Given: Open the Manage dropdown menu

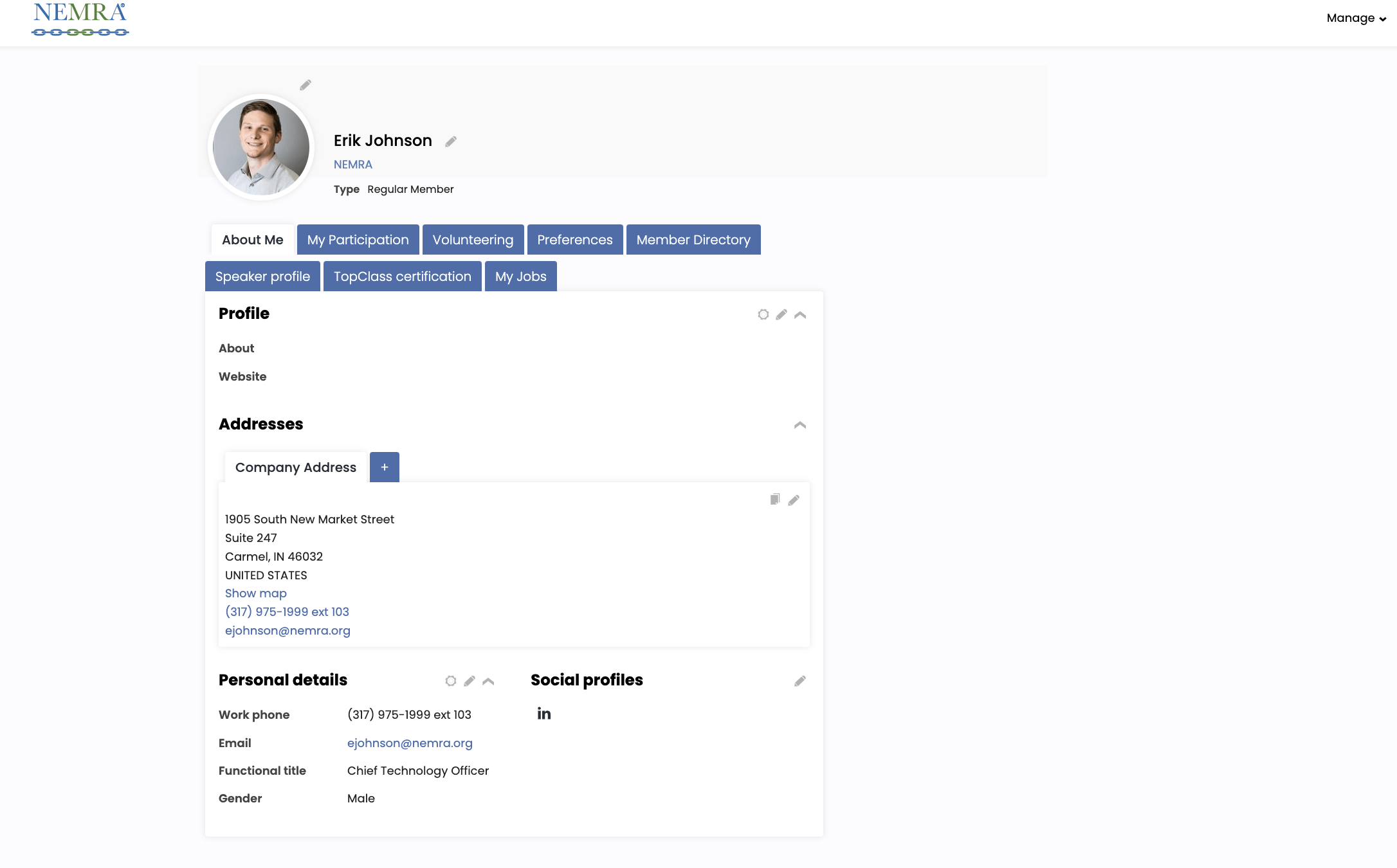Looking at the screenshot, I should click(1356, 18).
